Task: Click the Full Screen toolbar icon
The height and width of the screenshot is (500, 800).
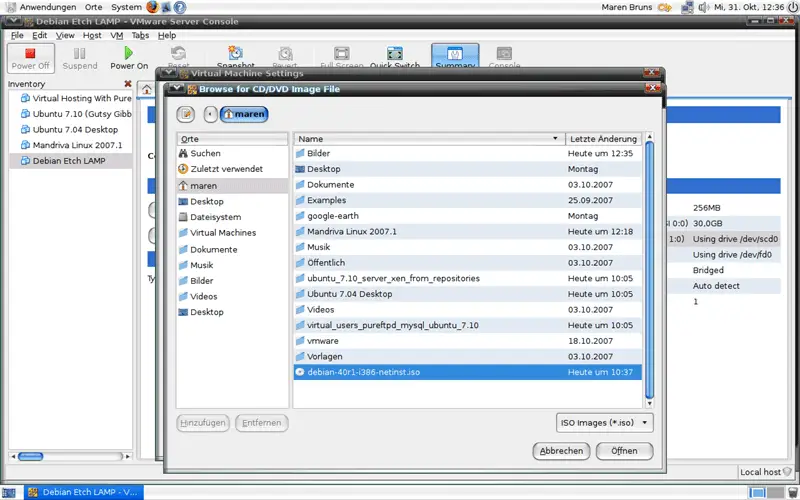Action: 341,54
